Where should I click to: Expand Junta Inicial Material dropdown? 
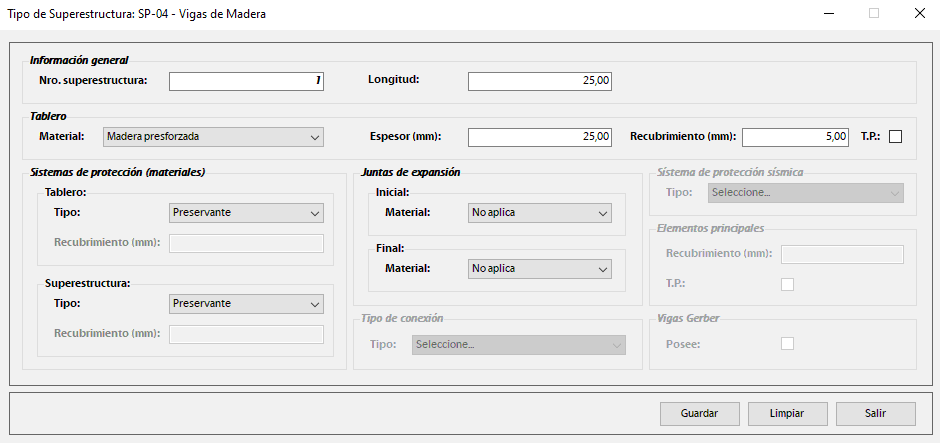[x=540, y=213]
